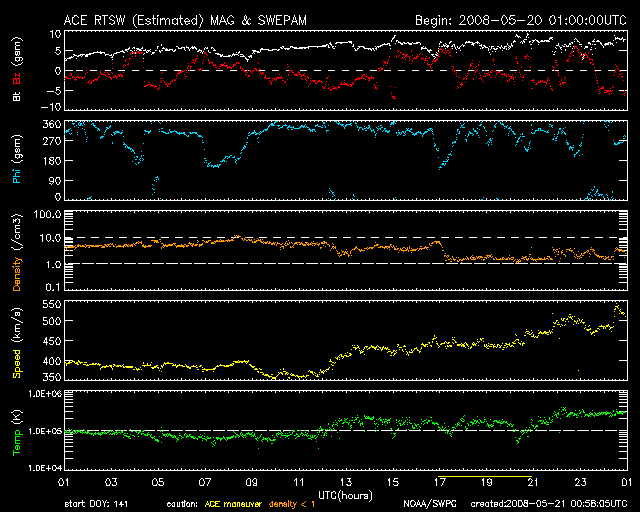Click the 'UTC(hours)' x-axis label
The height and width of the screenshot is (512, 640).
coord(345,496)
